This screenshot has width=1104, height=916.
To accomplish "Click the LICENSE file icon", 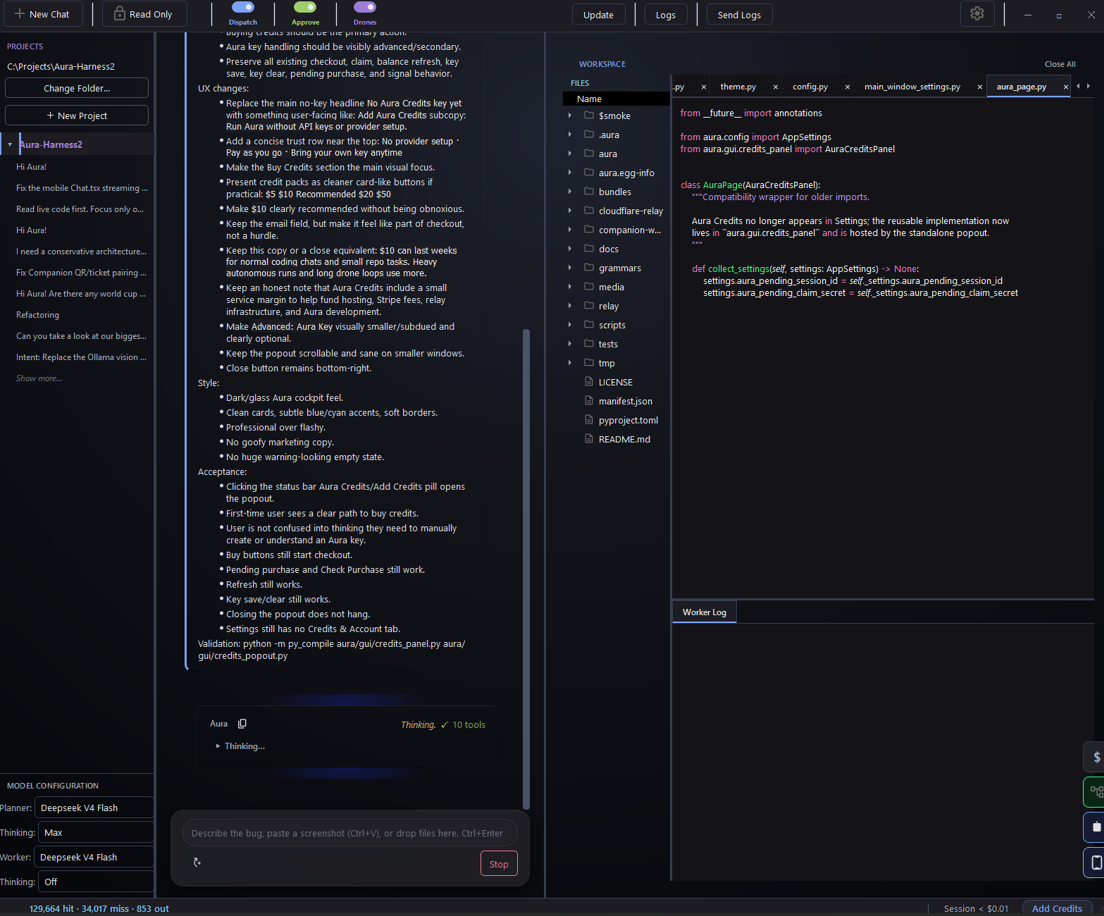I will click(589, 382).
